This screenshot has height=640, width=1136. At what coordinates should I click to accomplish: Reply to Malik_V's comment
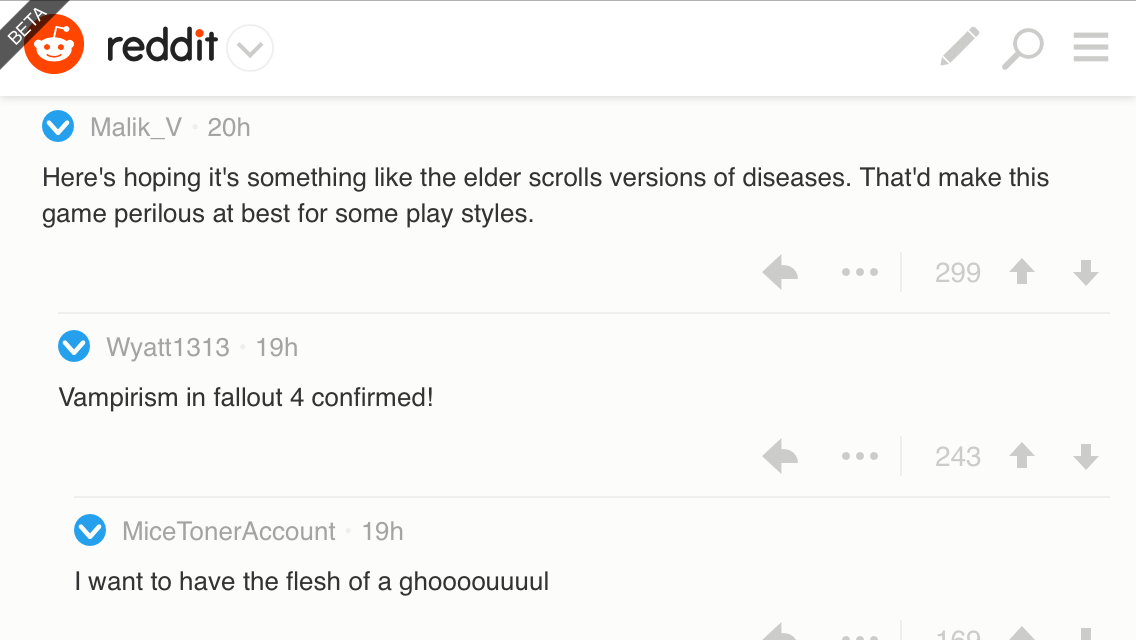(780, 273)
